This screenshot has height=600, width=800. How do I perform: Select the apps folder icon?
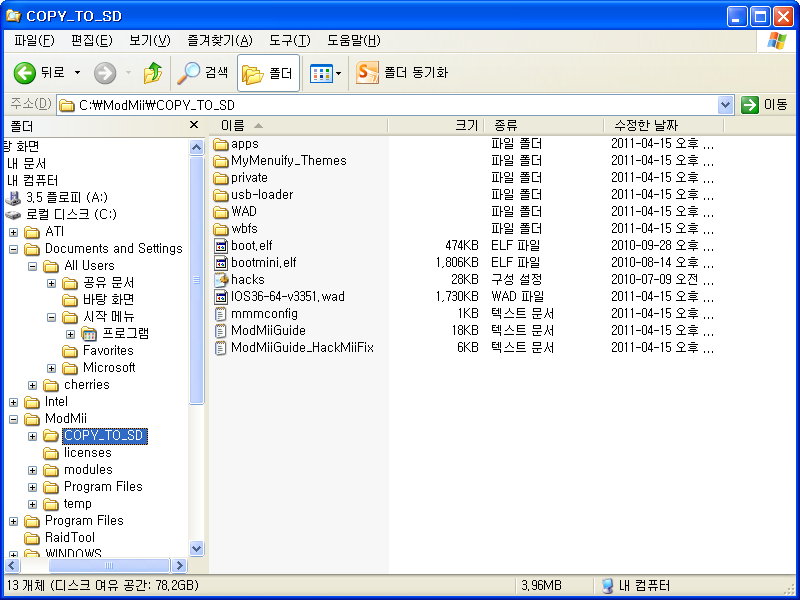tap(220, 144)
